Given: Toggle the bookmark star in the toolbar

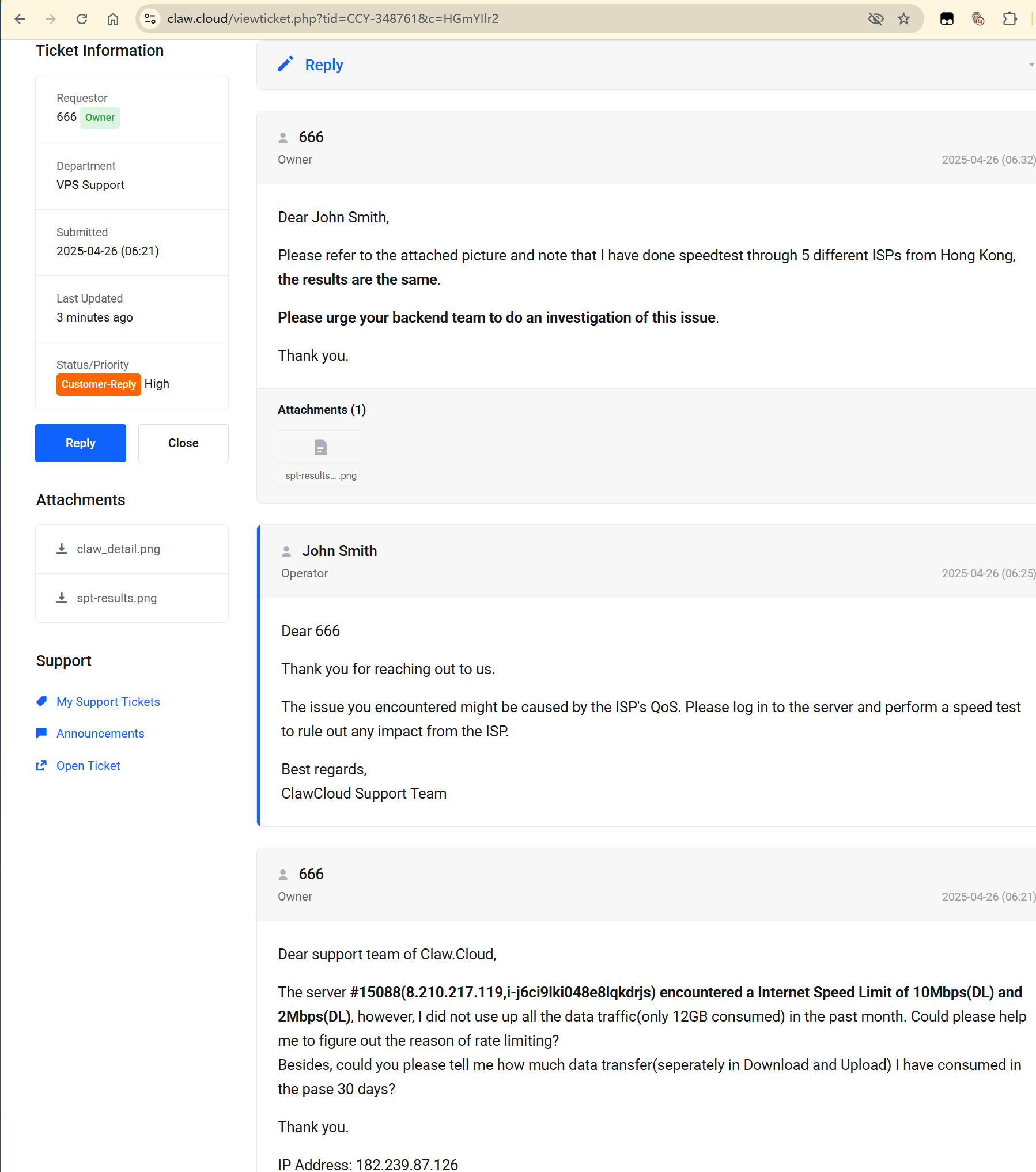Looking at the screenshot, I should click(x=903, y=18).
